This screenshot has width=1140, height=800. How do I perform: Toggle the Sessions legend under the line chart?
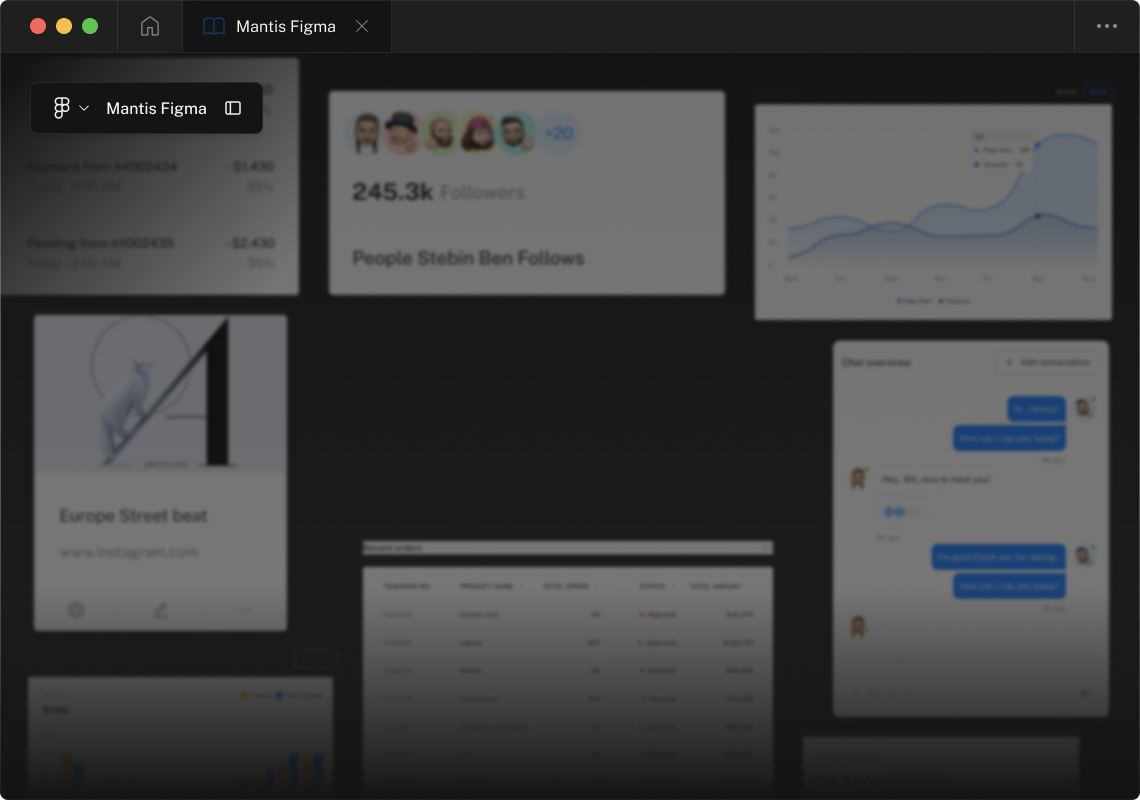pyautogui.click(x=956, y=301)
